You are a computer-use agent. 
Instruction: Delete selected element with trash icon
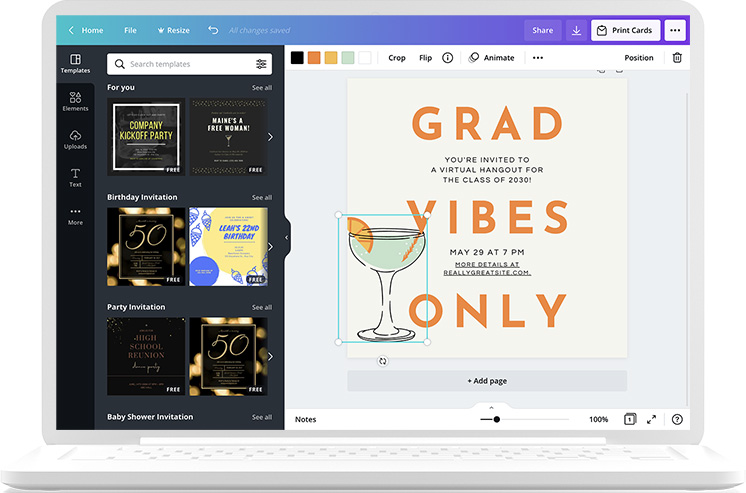677,58
